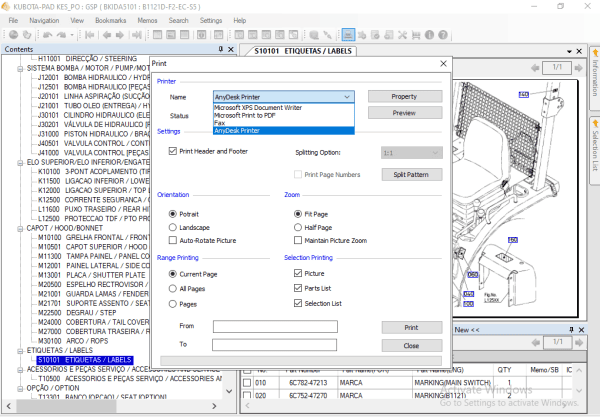Click the hand icon in the toolbar

[x=27, y=35]
